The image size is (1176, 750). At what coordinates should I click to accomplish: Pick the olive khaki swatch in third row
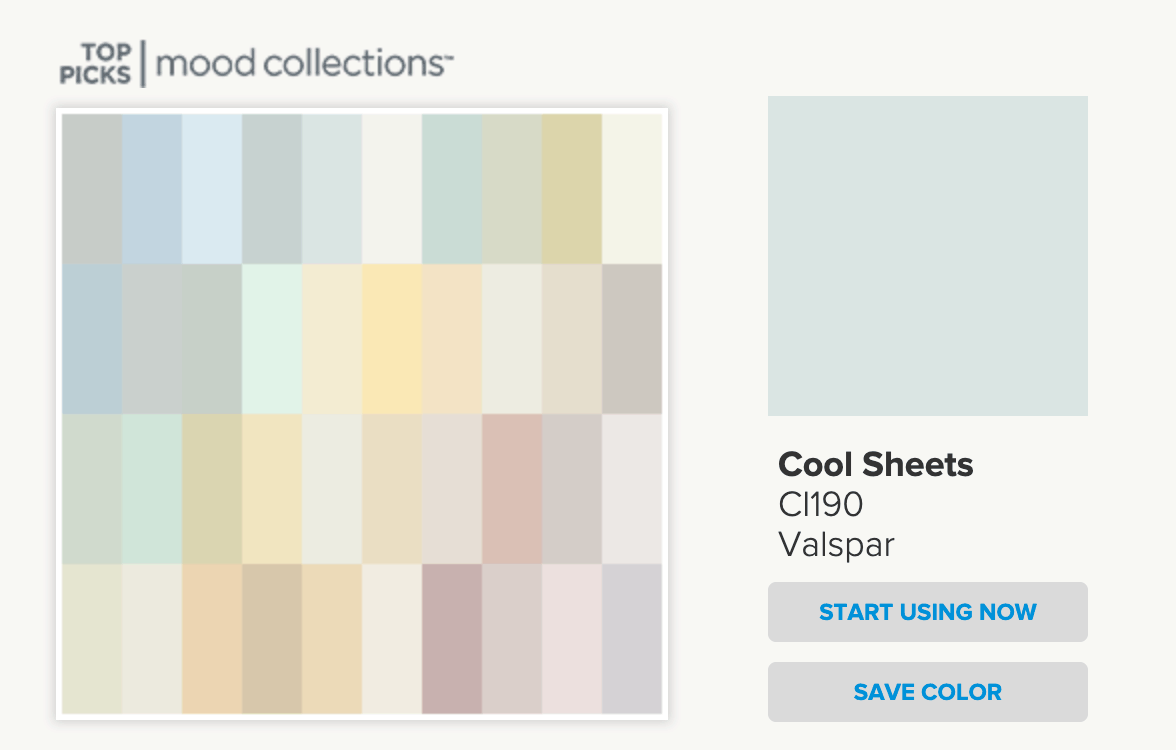click(x=212, y=489)
